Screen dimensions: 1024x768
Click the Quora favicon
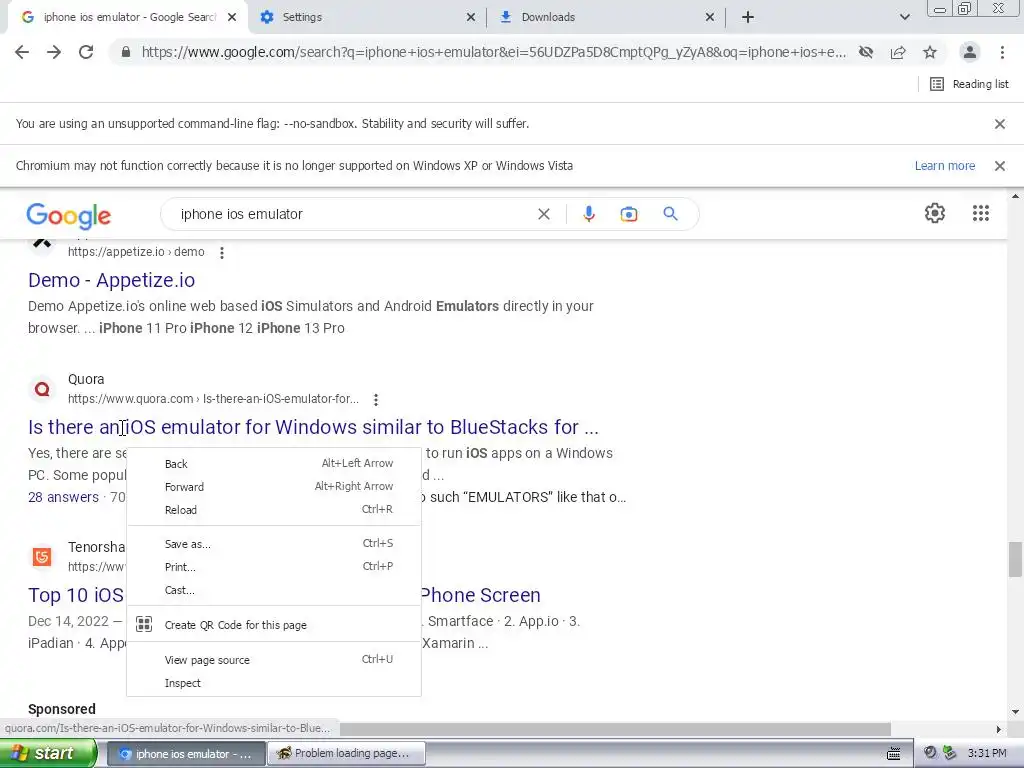(x=42, y=390)
